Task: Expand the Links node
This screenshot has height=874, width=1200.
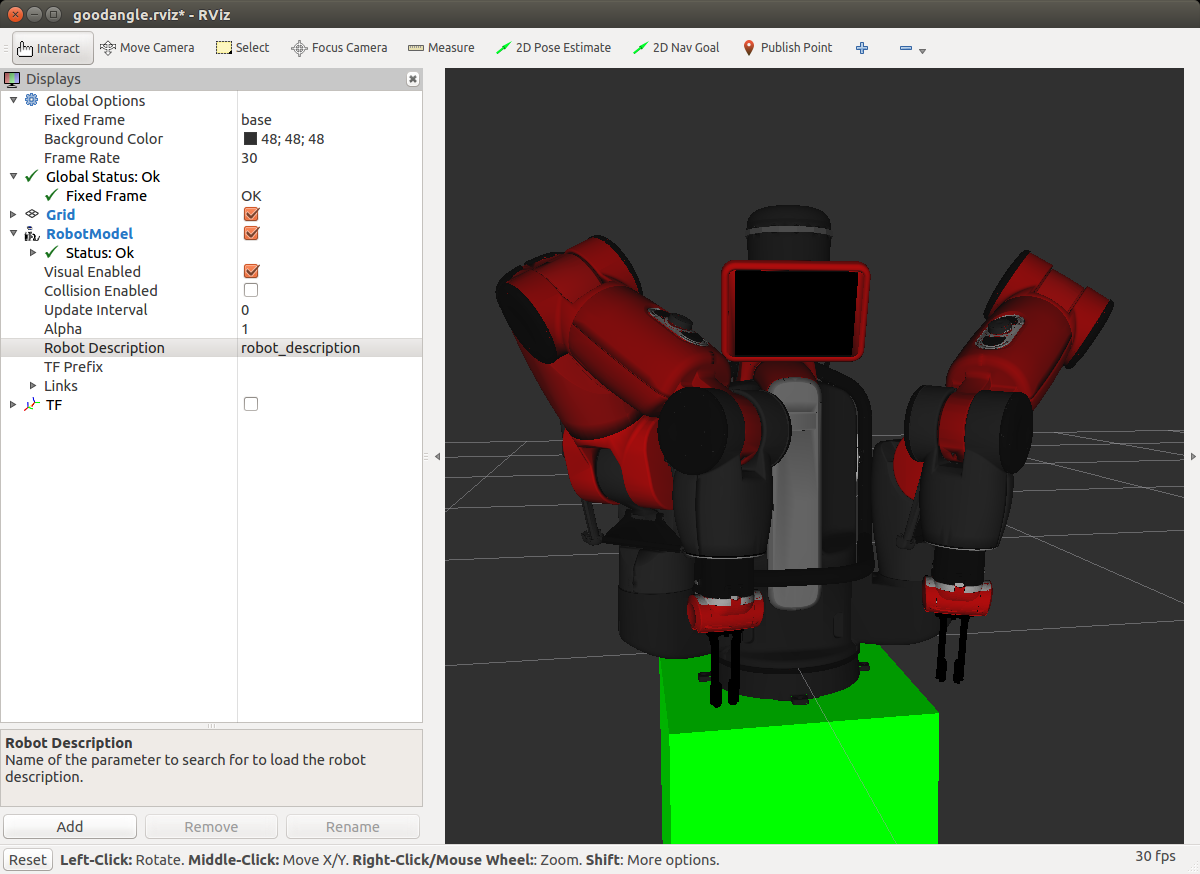Action: point(33,385)
